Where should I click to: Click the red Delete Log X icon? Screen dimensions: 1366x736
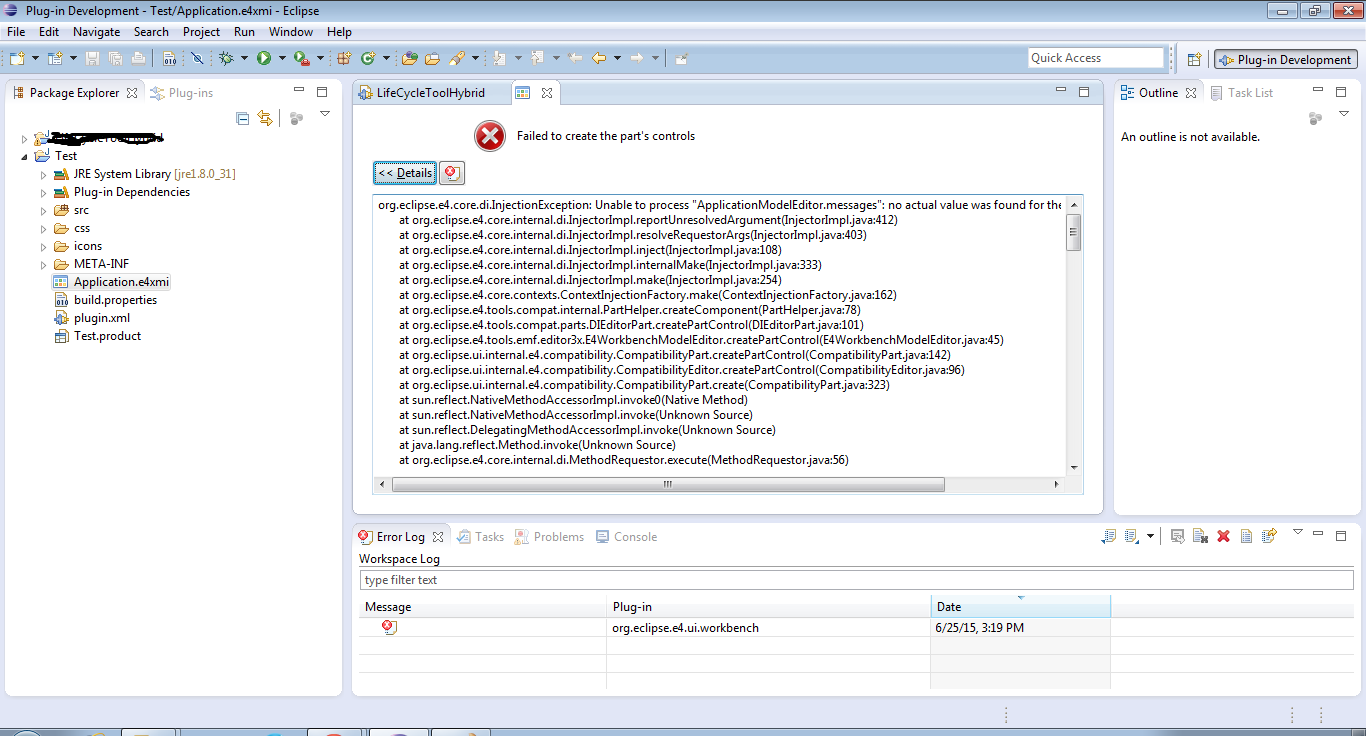(1223, 537)
